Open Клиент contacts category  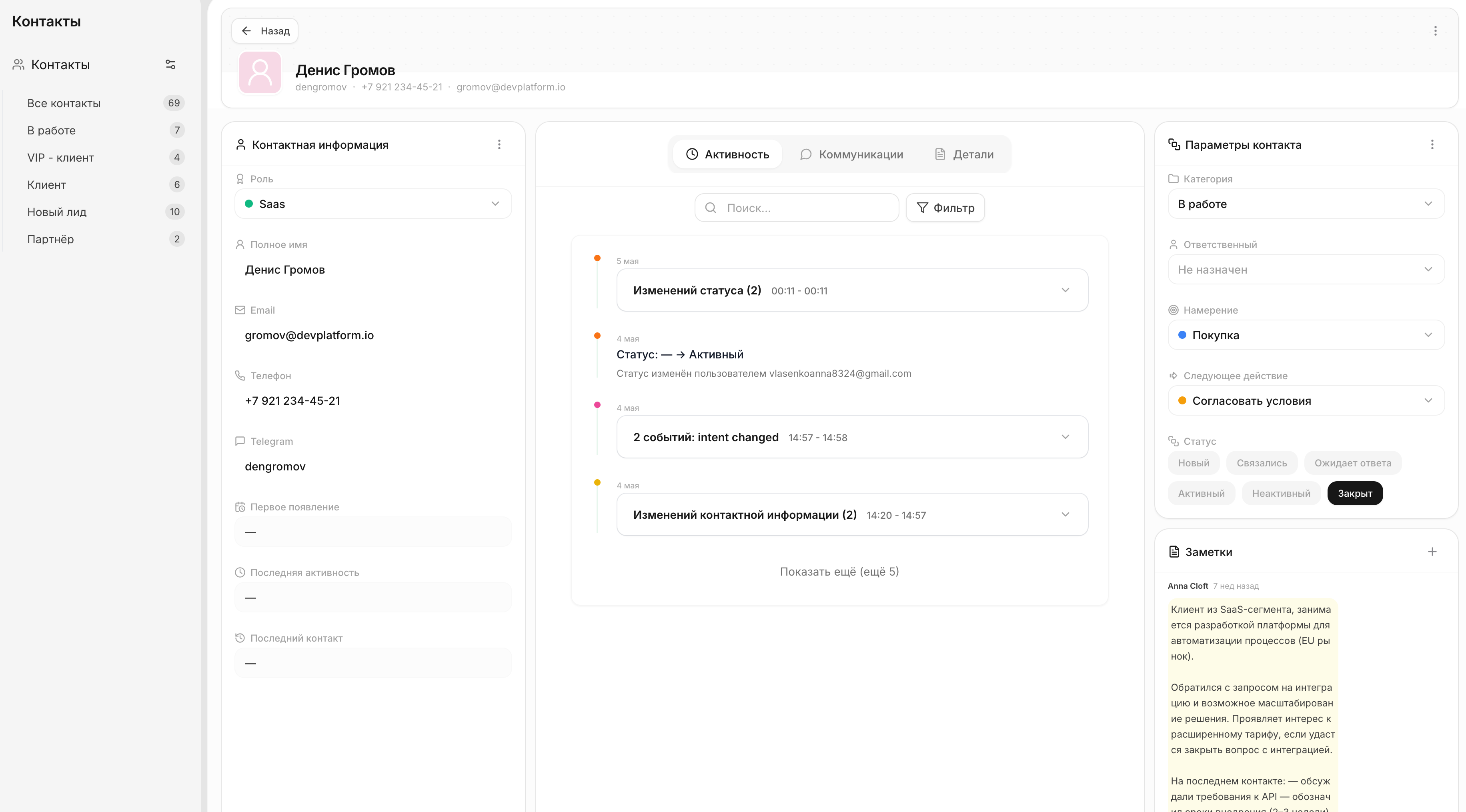[x=105, y=185]
